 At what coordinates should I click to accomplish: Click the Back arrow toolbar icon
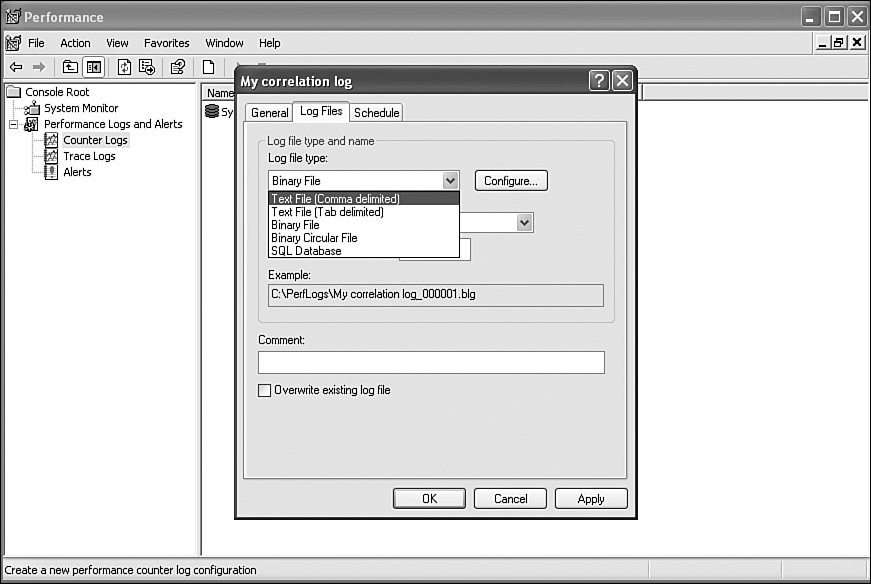[x=16, y=67]
